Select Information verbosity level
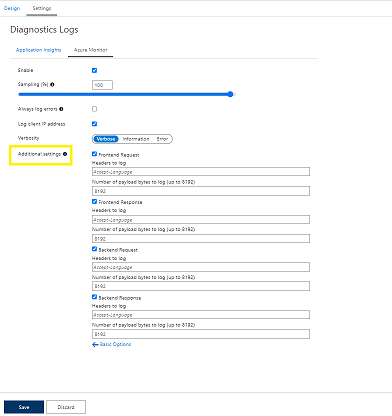 click(x=136, y=139)
